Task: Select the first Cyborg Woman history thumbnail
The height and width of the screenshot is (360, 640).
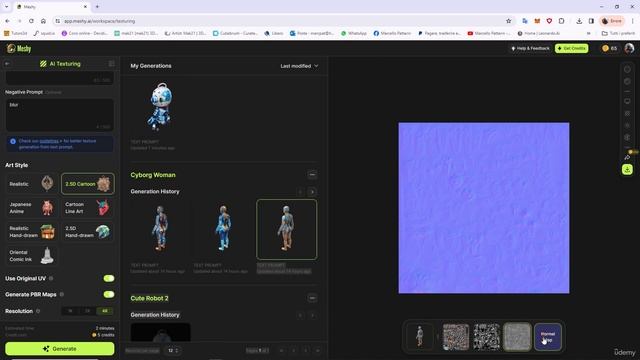Action: 160,229
